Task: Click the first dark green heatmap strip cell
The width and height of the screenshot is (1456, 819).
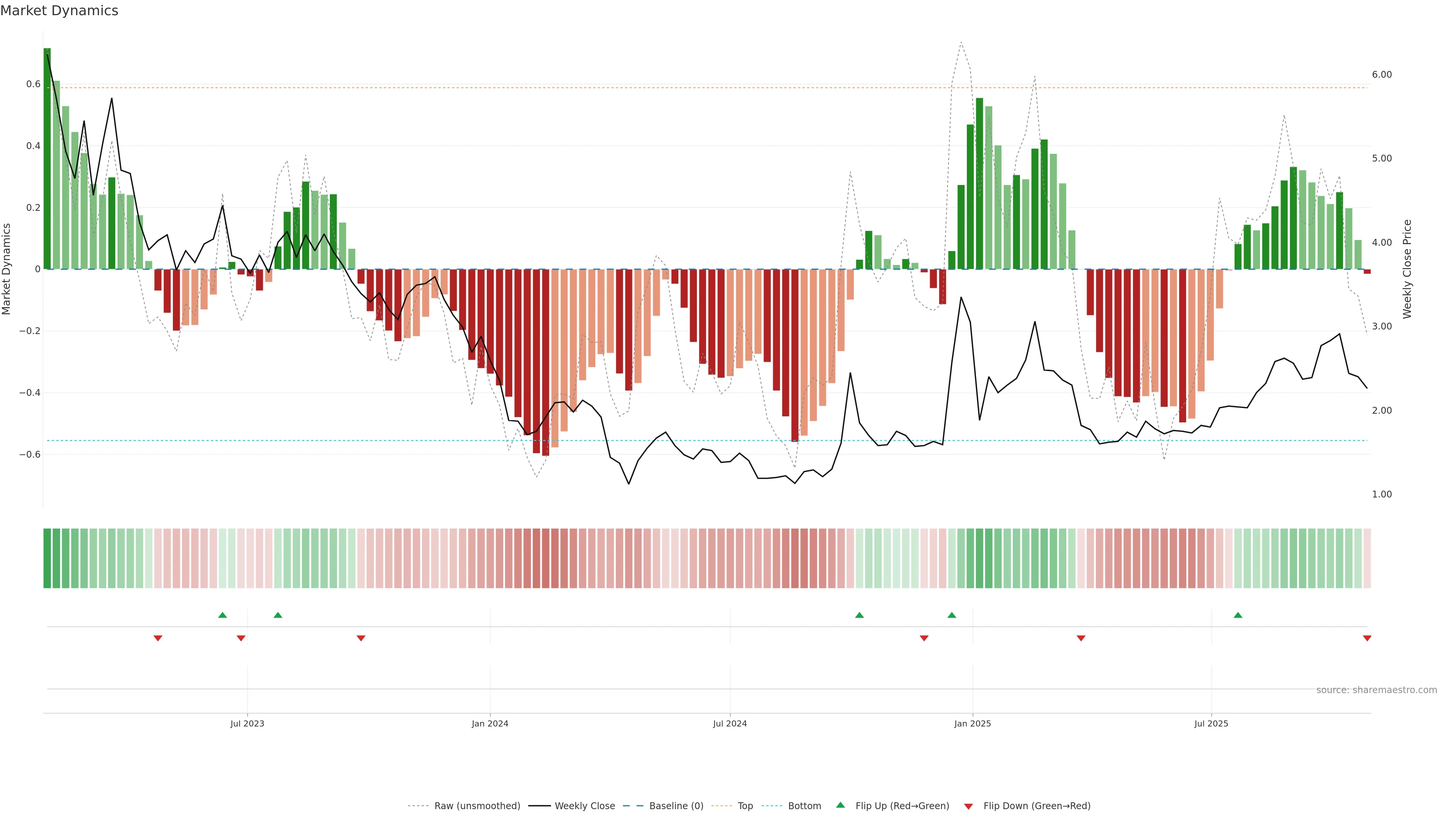Action: (47, 558)
